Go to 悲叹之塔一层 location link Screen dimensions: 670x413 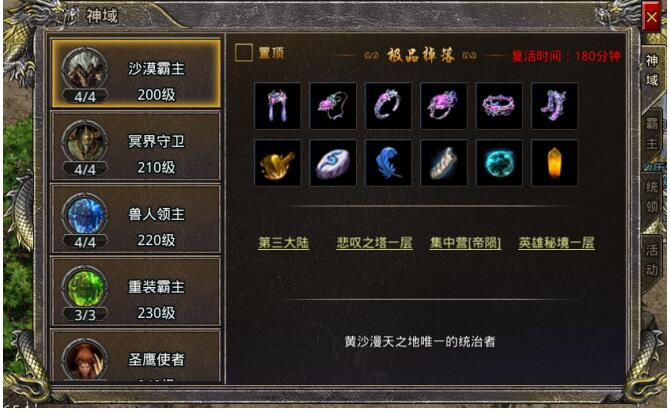374,243
